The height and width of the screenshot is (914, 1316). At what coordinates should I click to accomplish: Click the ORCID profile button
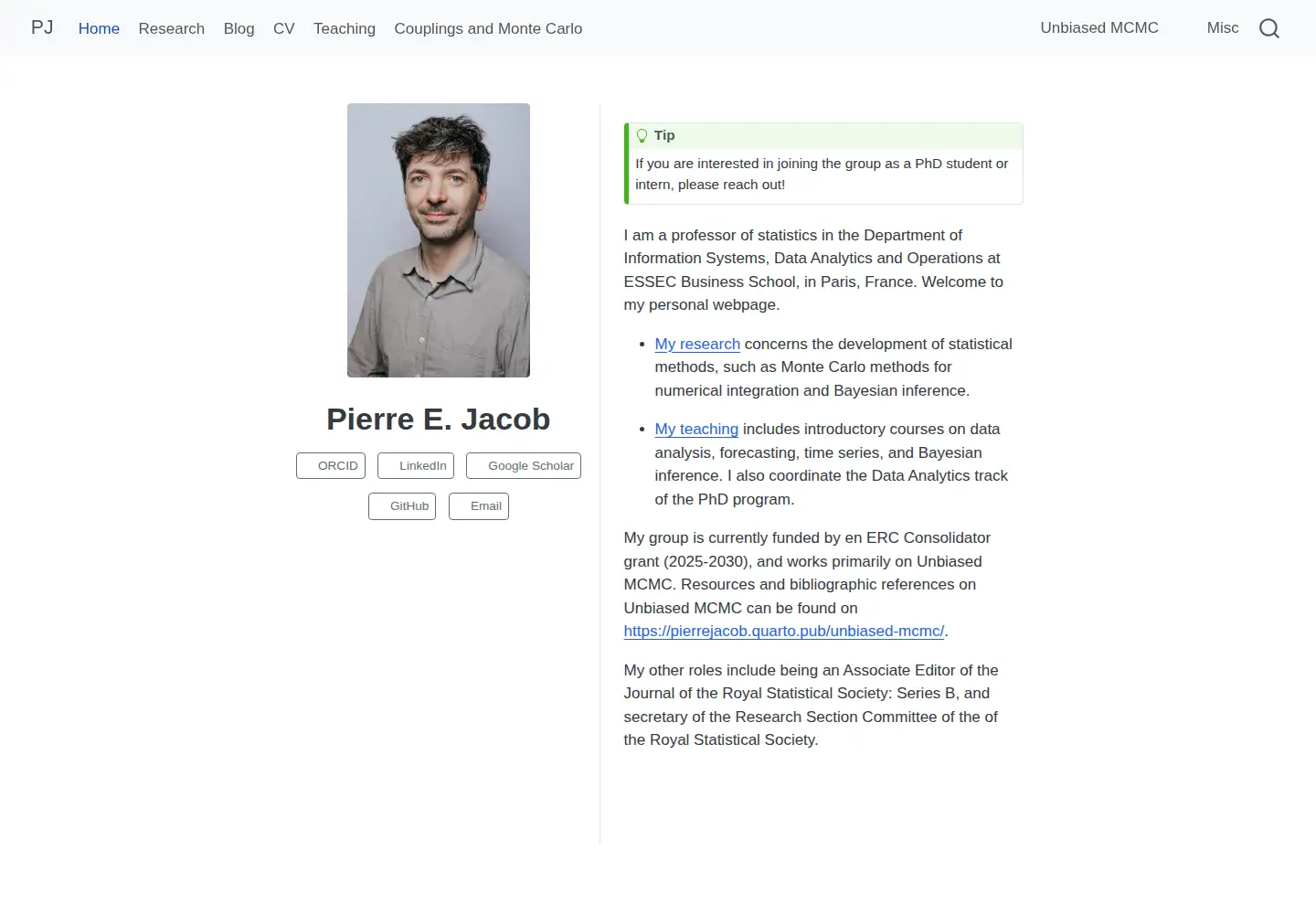click(331, 466)
